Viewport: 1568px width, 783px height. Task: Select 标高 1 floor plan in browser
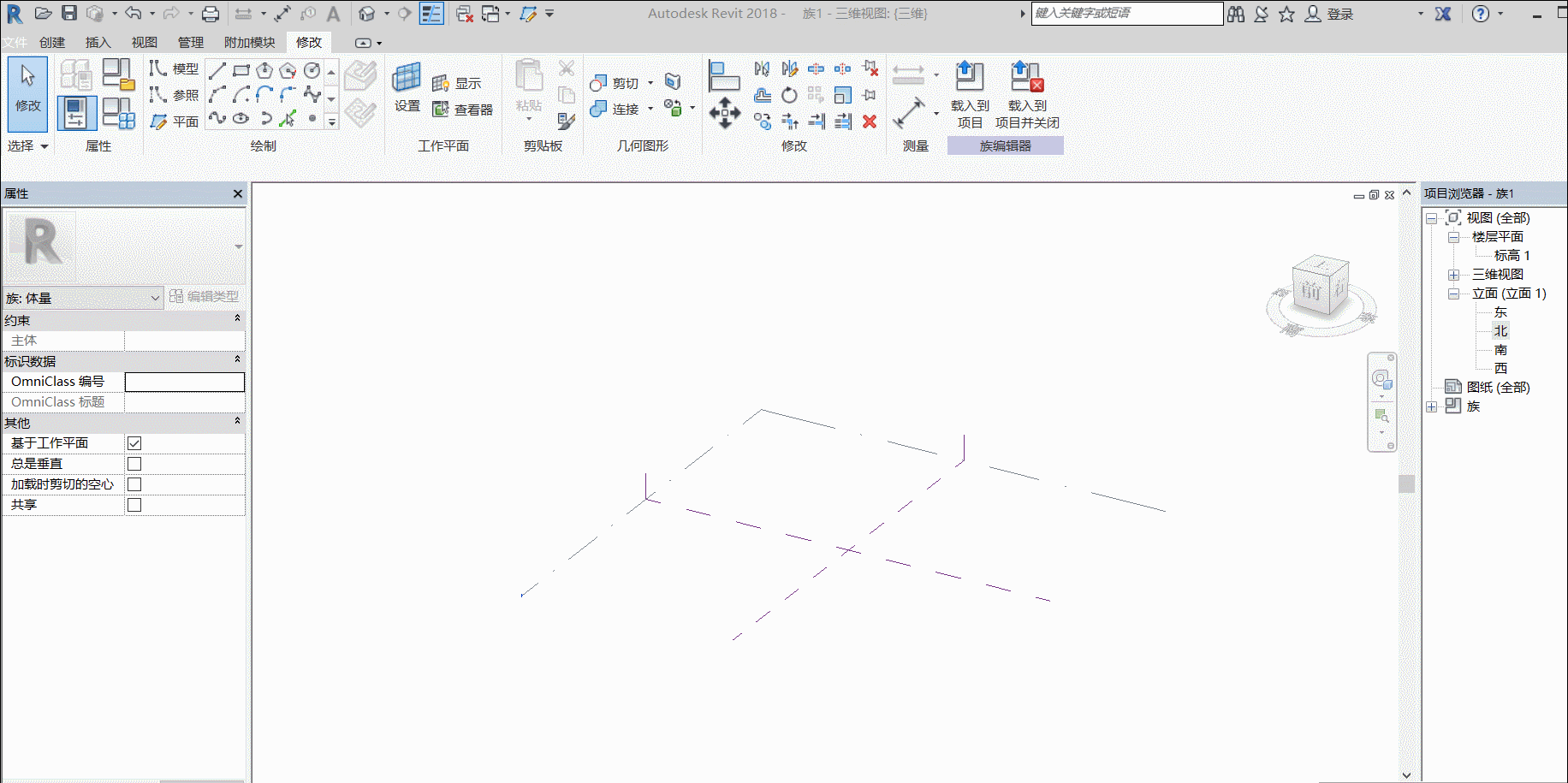point(1512,256)
